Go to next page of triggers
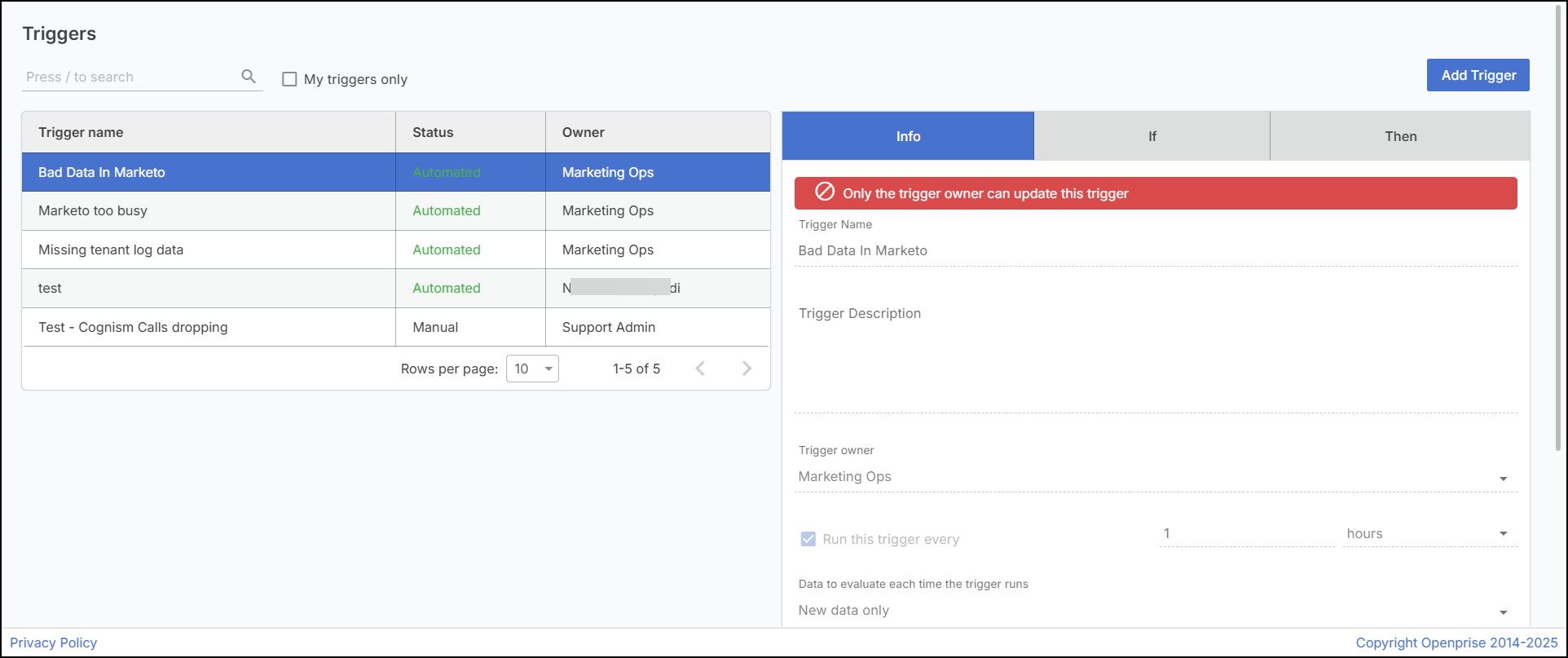 click(747, 369)
